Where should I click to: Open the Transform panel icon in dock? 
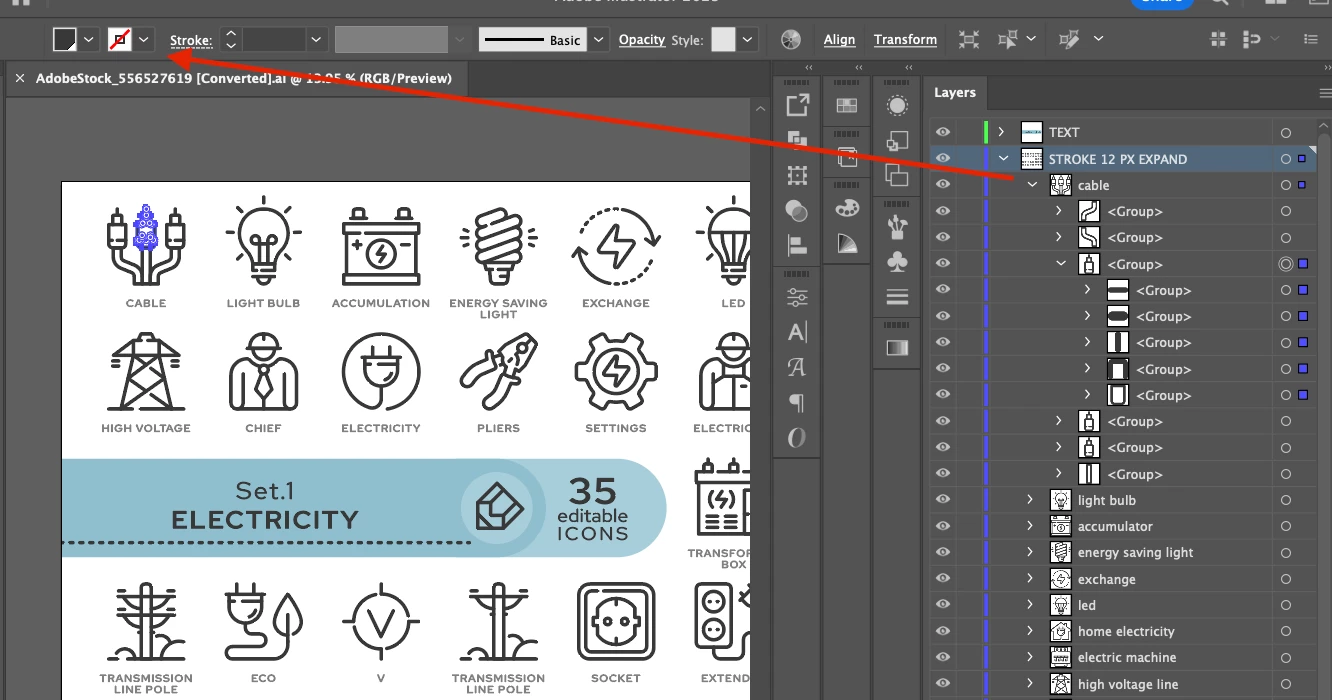pos(797,175)
